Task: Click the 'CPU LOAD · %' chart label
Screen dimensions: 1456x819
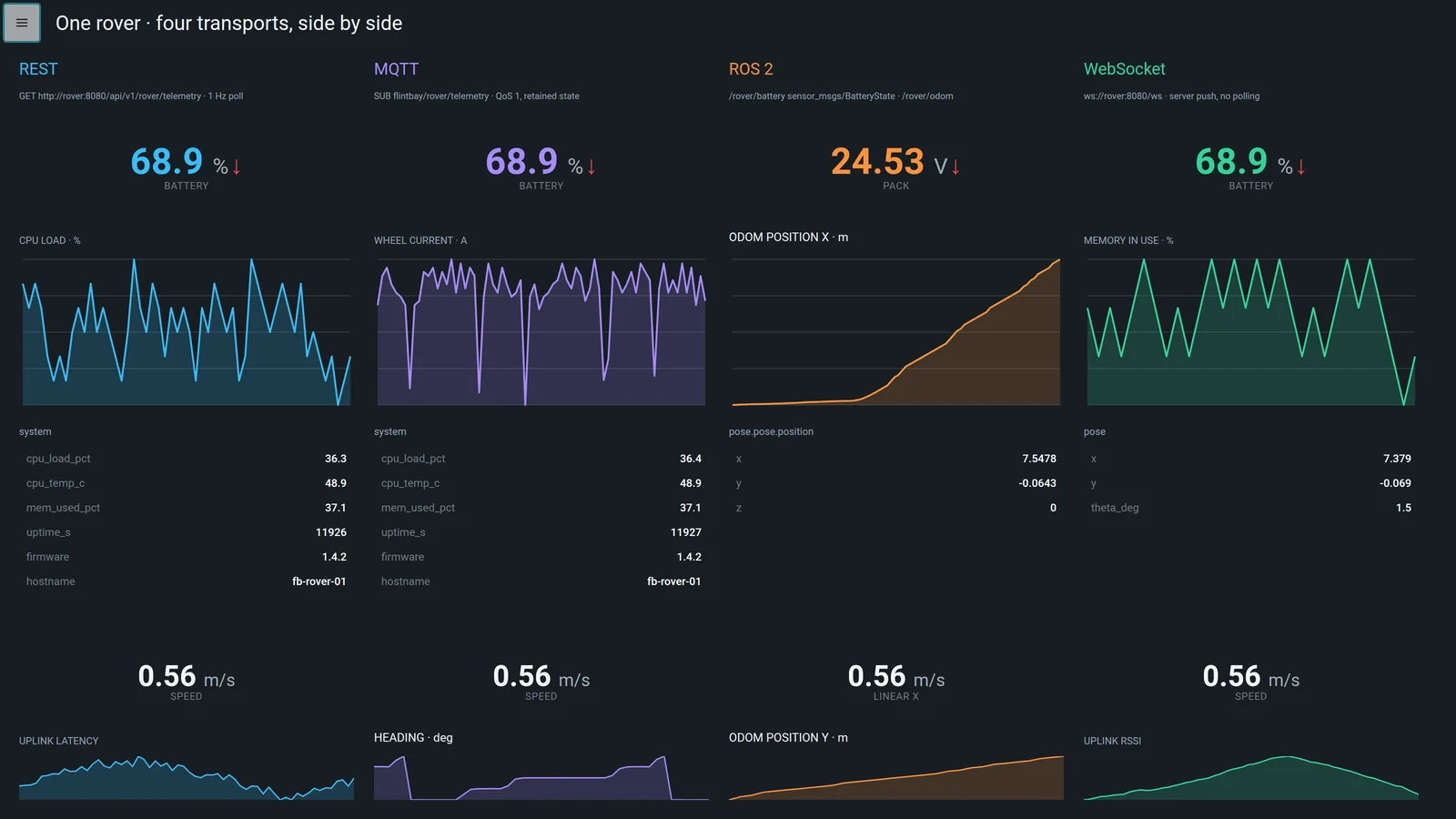Action: 50,240
